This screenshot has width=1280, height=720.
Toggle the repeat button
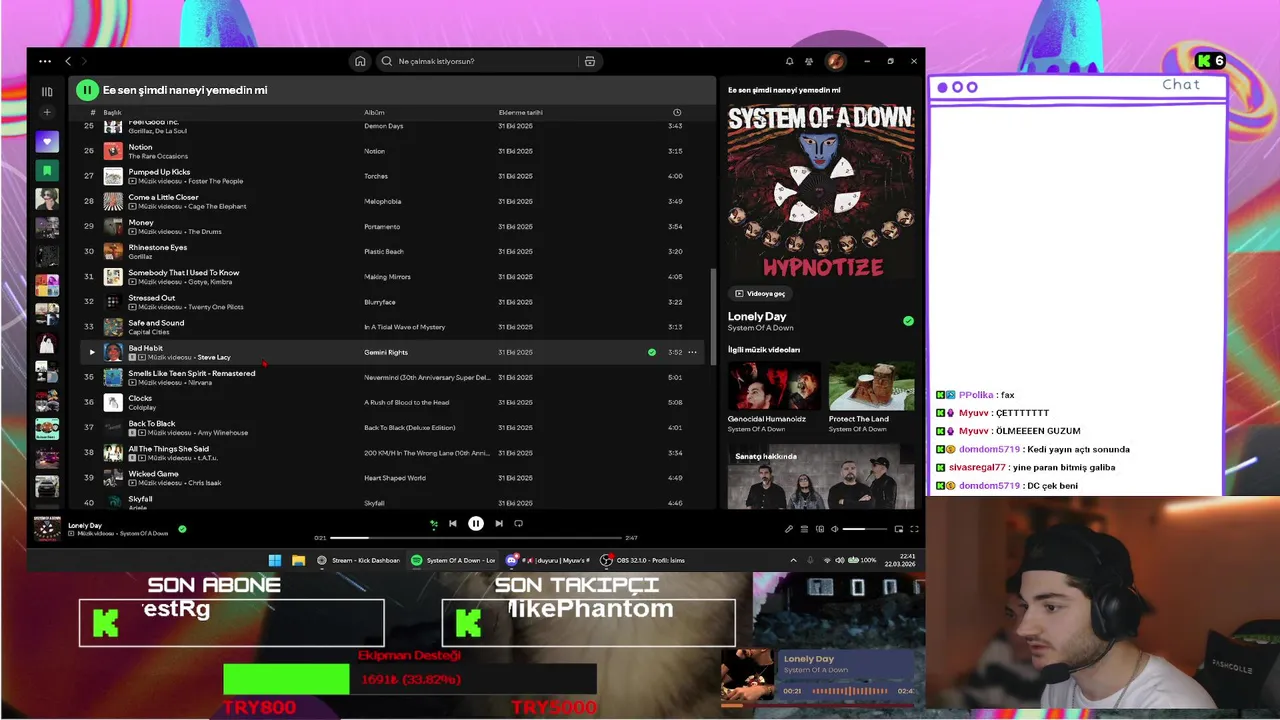pos(518,523)
